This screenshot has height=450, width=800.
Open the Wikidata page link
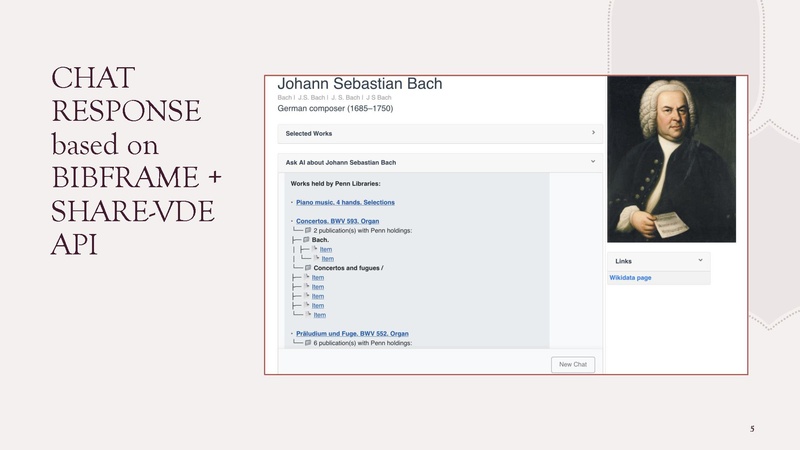click(630, 278)
